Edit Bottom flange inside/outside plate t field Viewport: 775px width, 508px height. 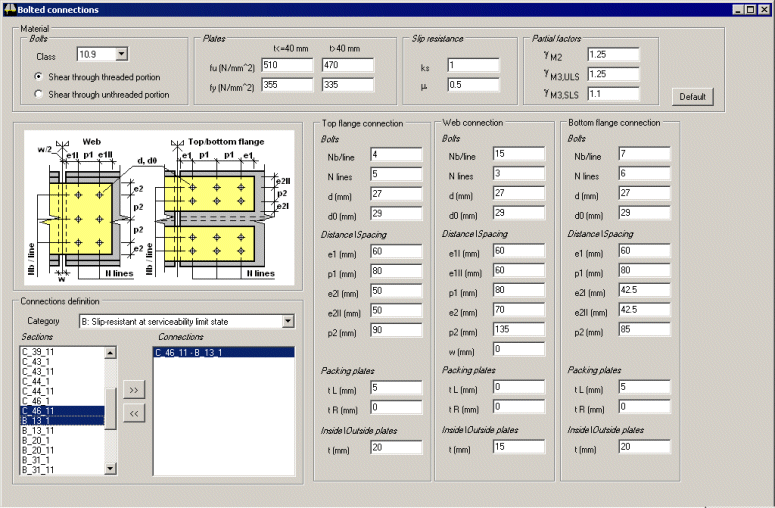coord(644,448)
